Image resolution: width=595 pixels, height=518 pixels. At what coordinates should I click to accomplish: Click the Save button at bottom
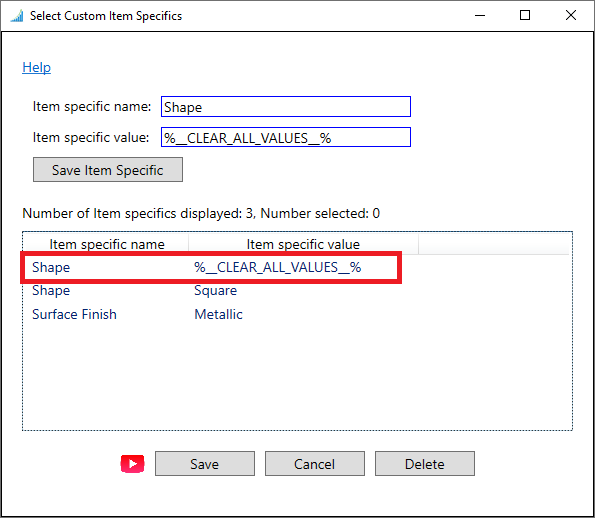point(205,463)
